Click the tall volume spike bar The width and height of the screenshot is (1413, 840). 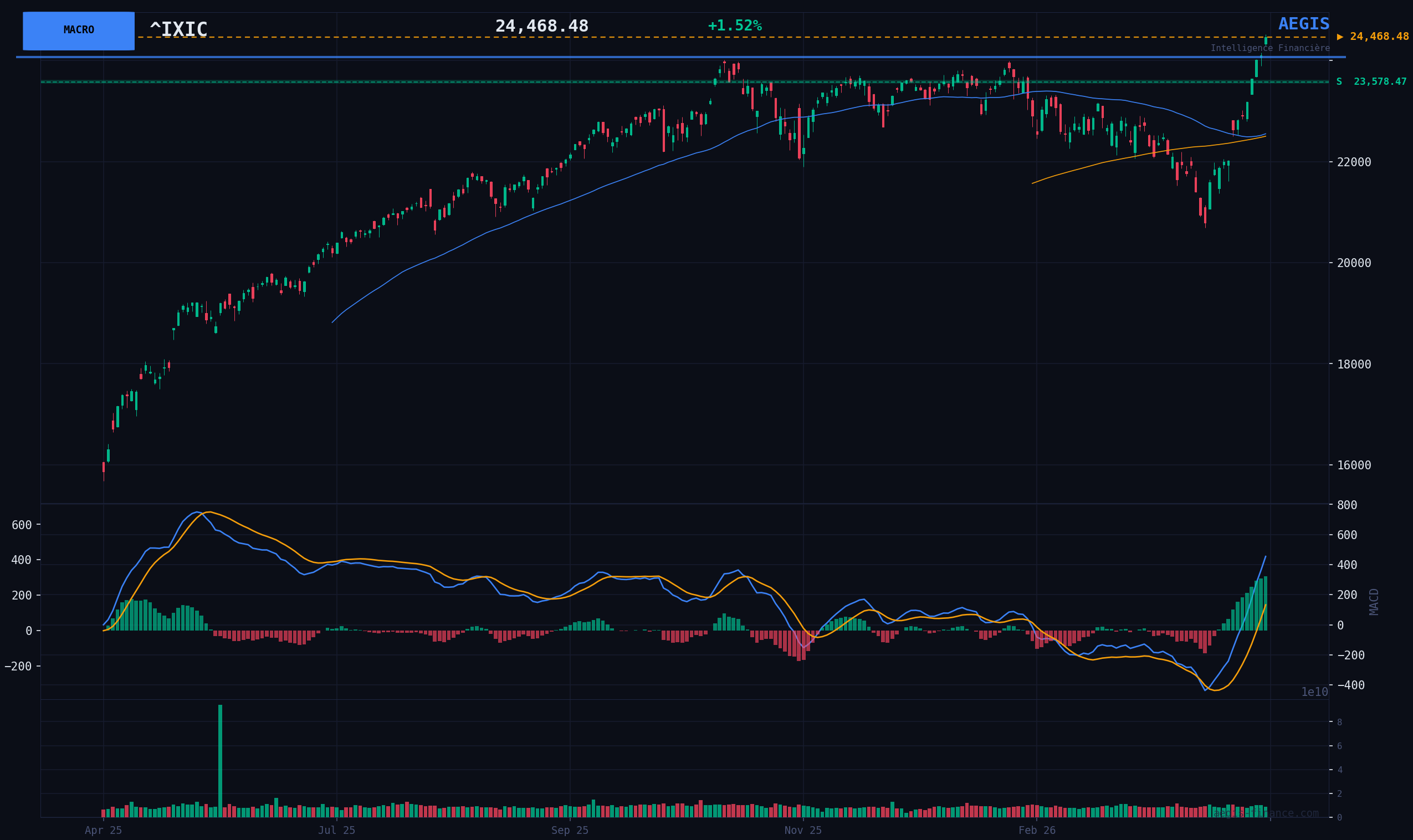tap(220, 760)
